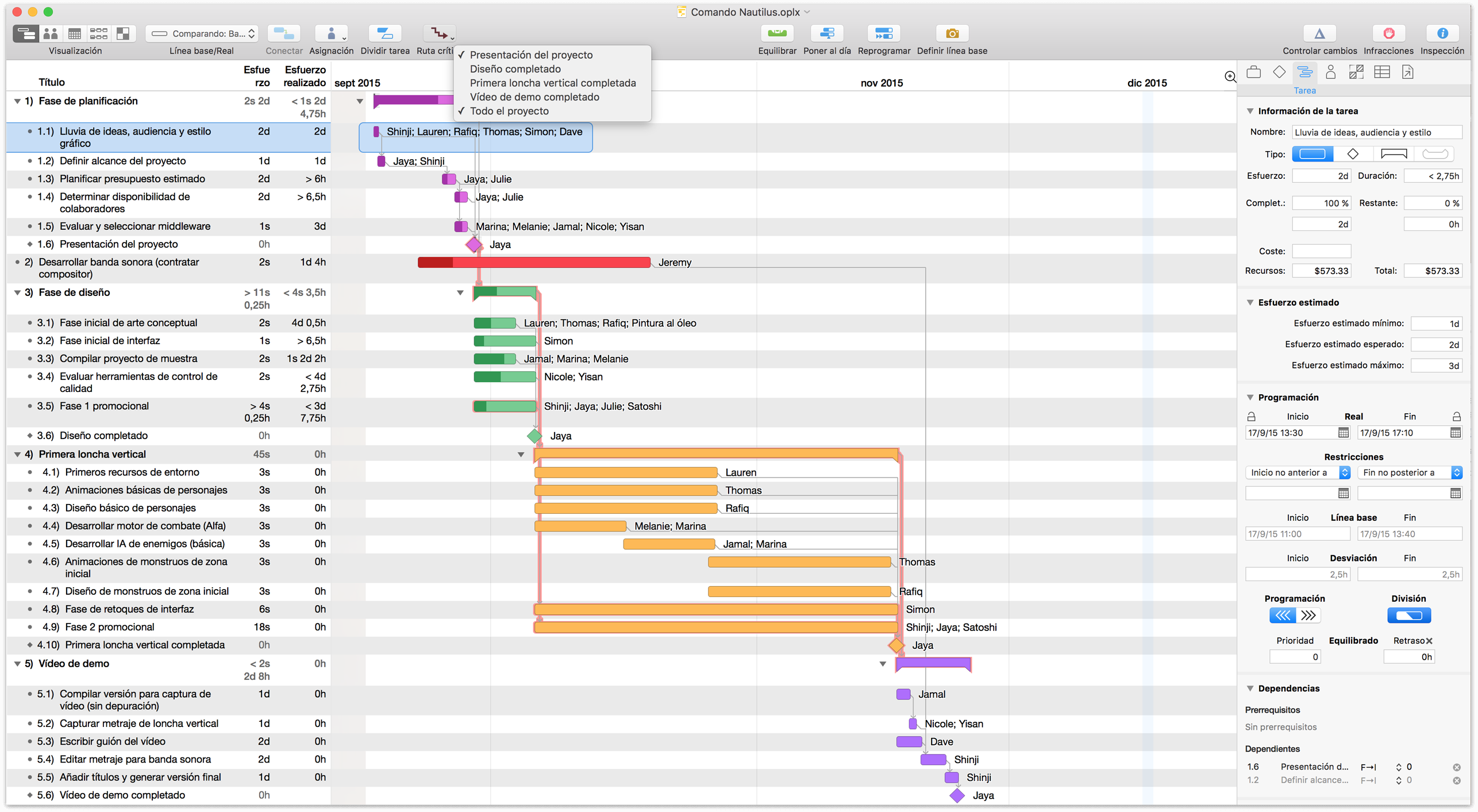Open the milestone inspector diamond tab
1478x812 pixels.
pyautogui.click(x=1279, y=72)
